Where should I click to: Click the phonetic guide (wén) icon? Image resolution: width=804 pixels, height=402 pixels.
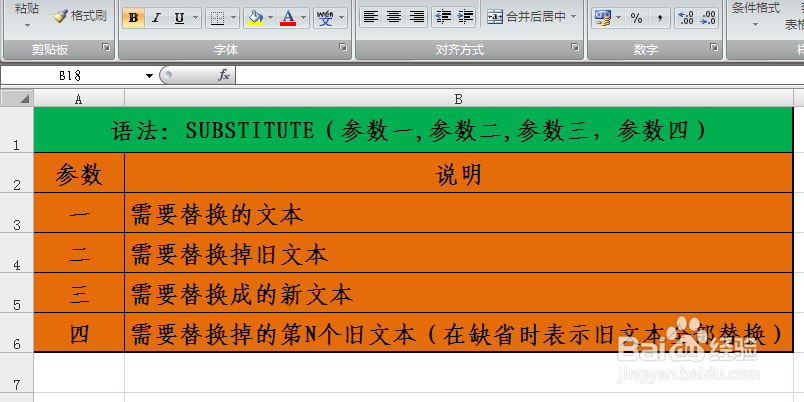(325, 18)
